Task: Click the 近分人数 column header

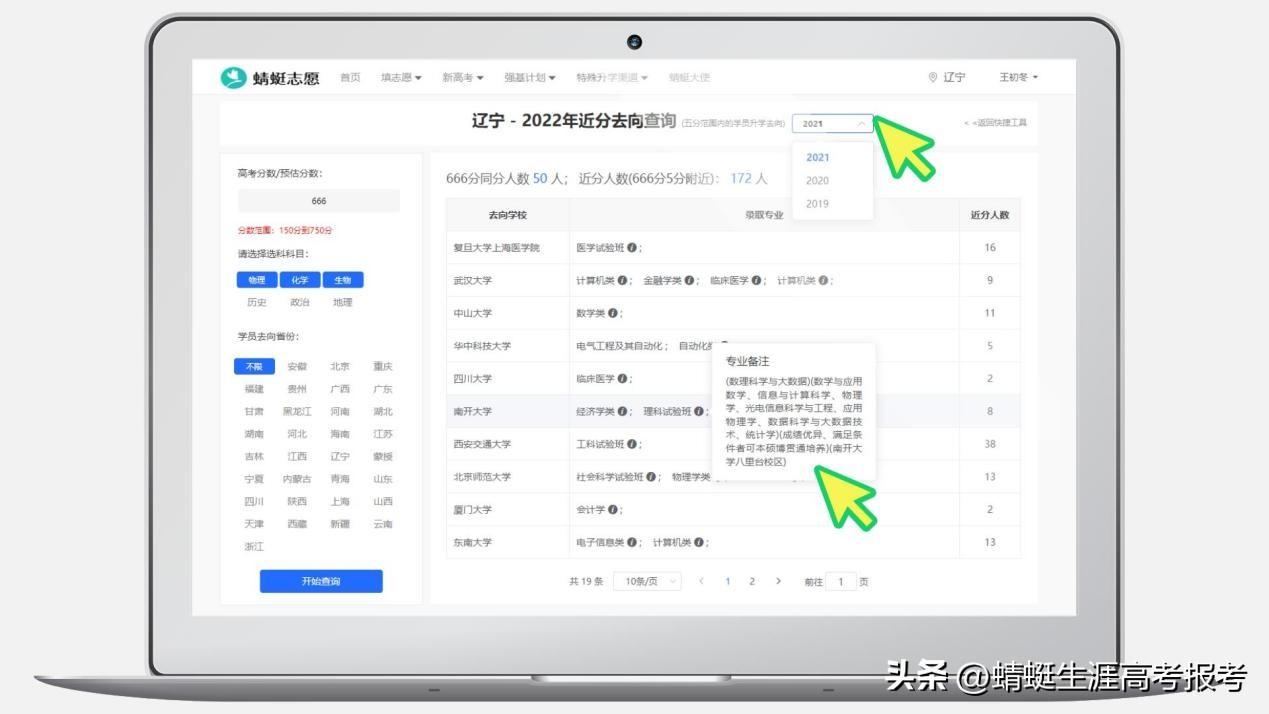Action: [x=990, y=215]
